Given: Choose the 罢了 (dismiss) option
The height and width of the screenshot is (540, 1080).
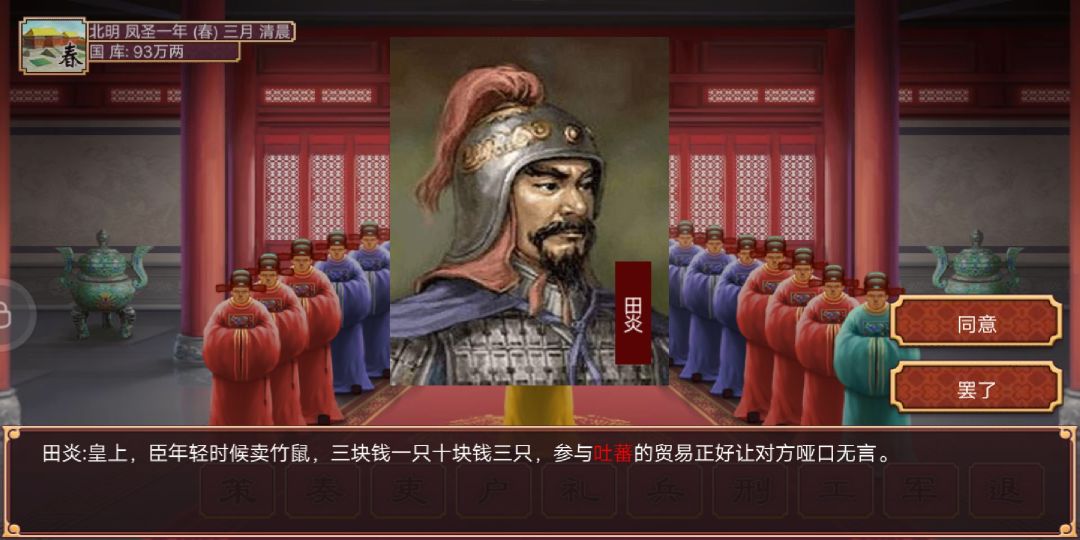Looking at the screenshot, I should (x=976, y=387).
